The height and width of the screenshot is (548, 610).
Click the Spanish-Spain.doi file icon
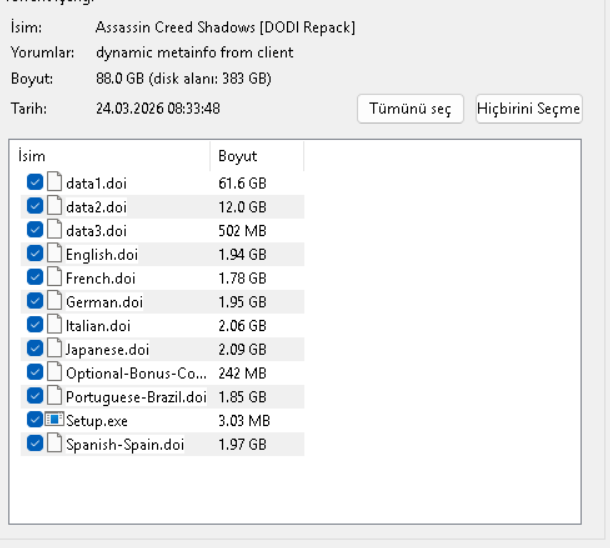[x=54, y=443]
